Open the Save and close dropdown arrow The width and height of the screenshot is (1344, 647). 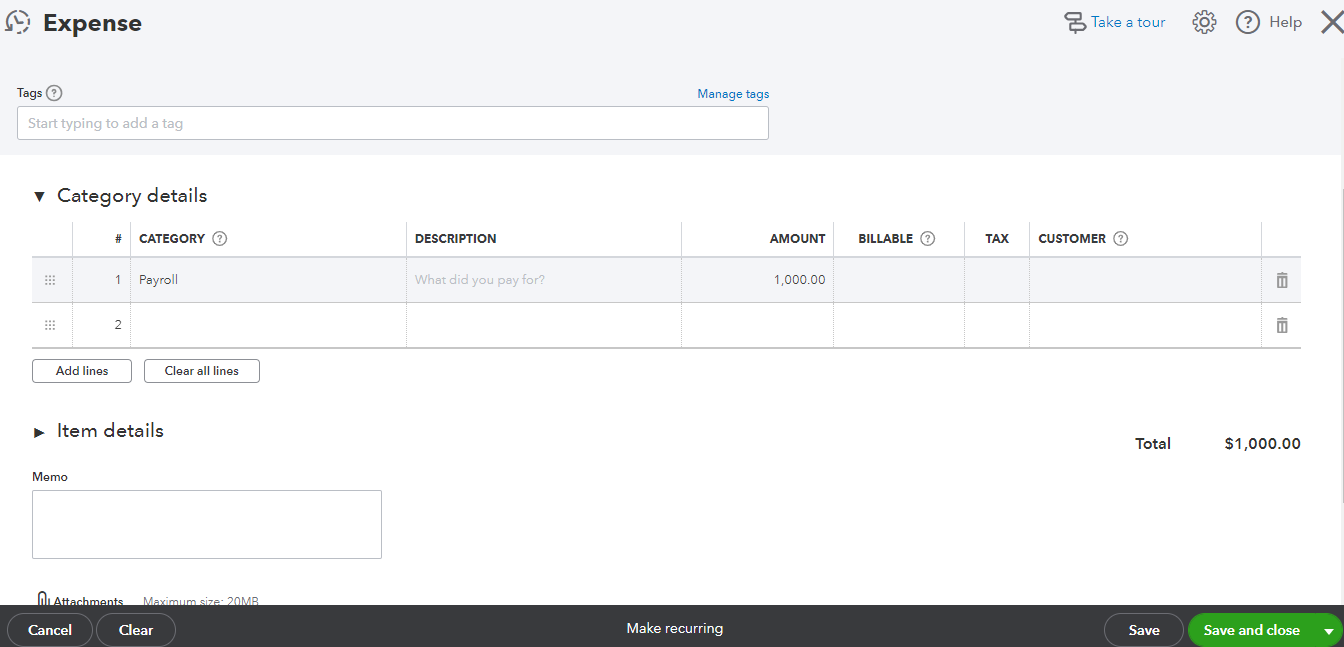pyautogui.click(x=1328, y=631)
